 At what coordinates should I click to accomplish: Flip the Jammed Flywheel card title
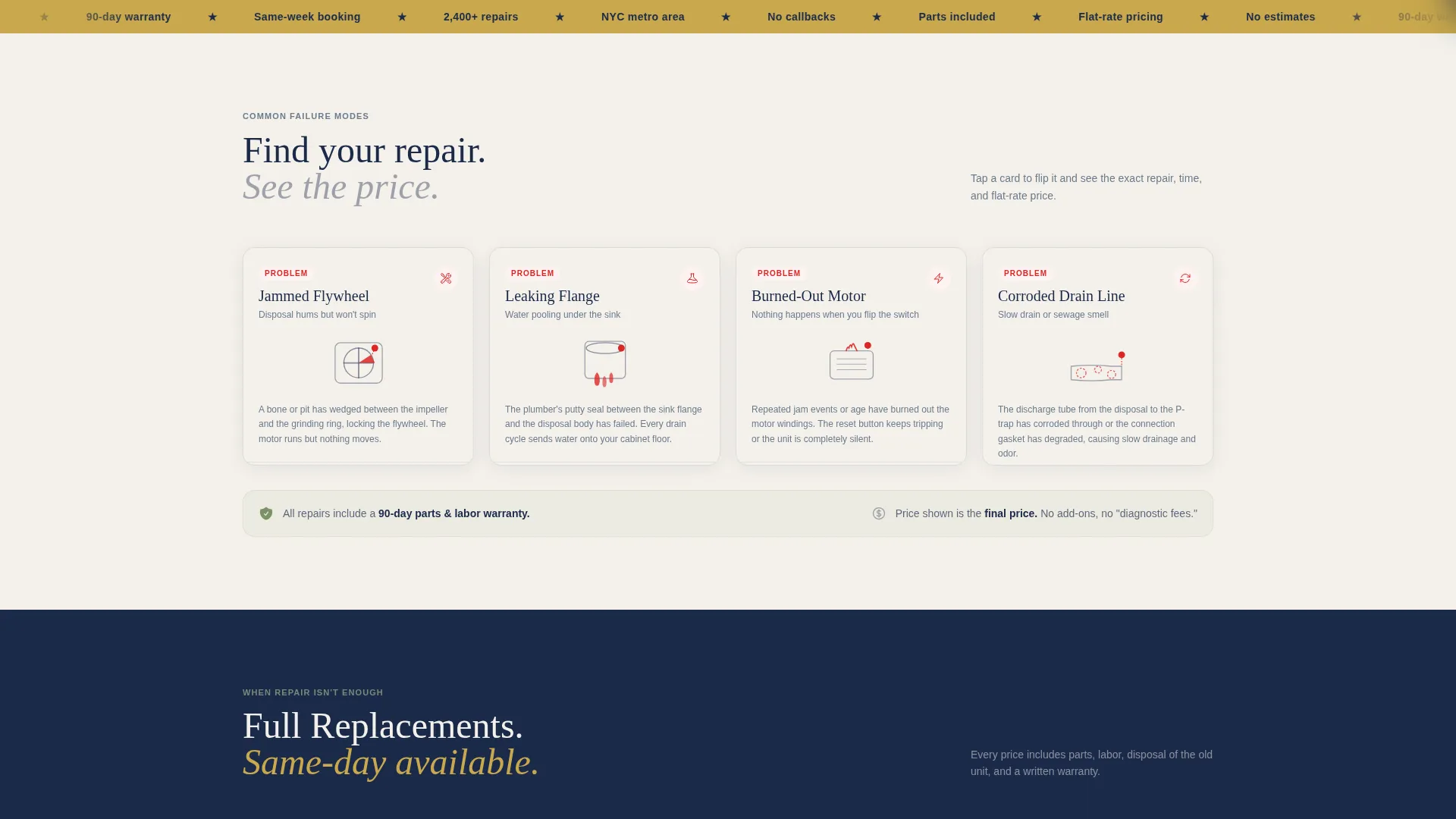click(314, 297)
